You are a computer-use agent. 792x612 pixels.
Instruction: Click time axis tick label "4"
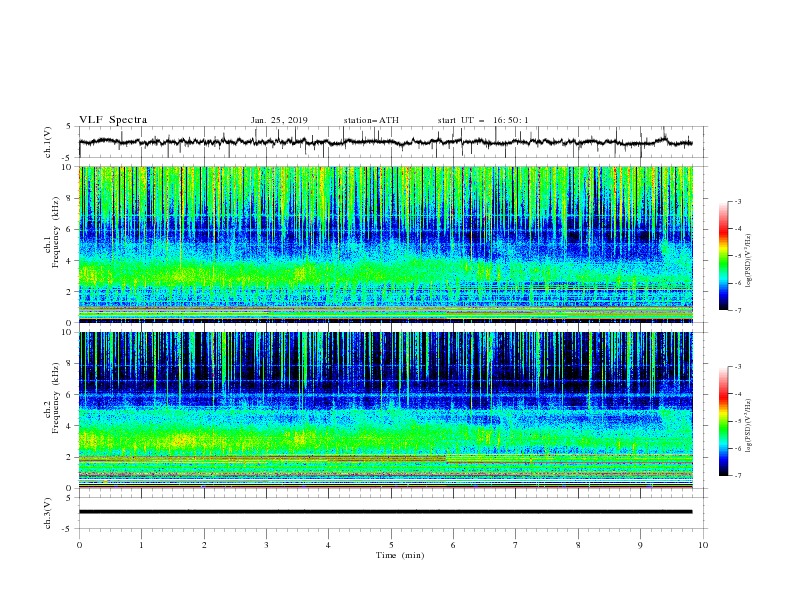(x=328, y=545)
